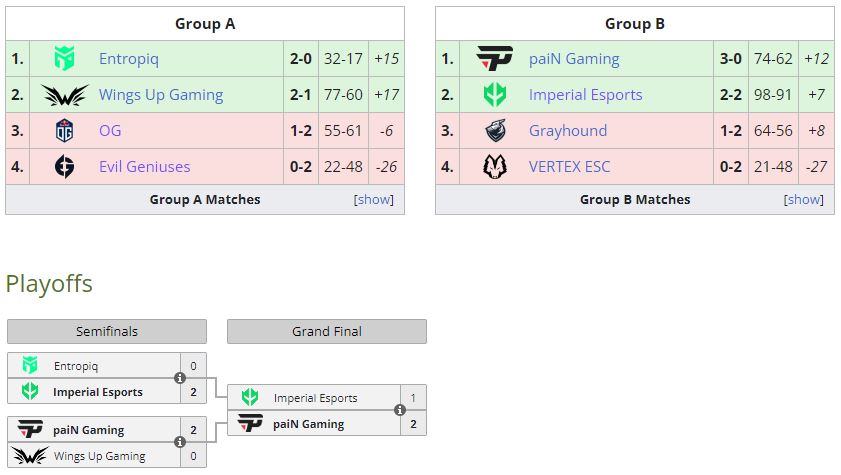Click the Entropiq logo in Group A
The height and width of the screenshot is (475, 841).
[65, 59]
